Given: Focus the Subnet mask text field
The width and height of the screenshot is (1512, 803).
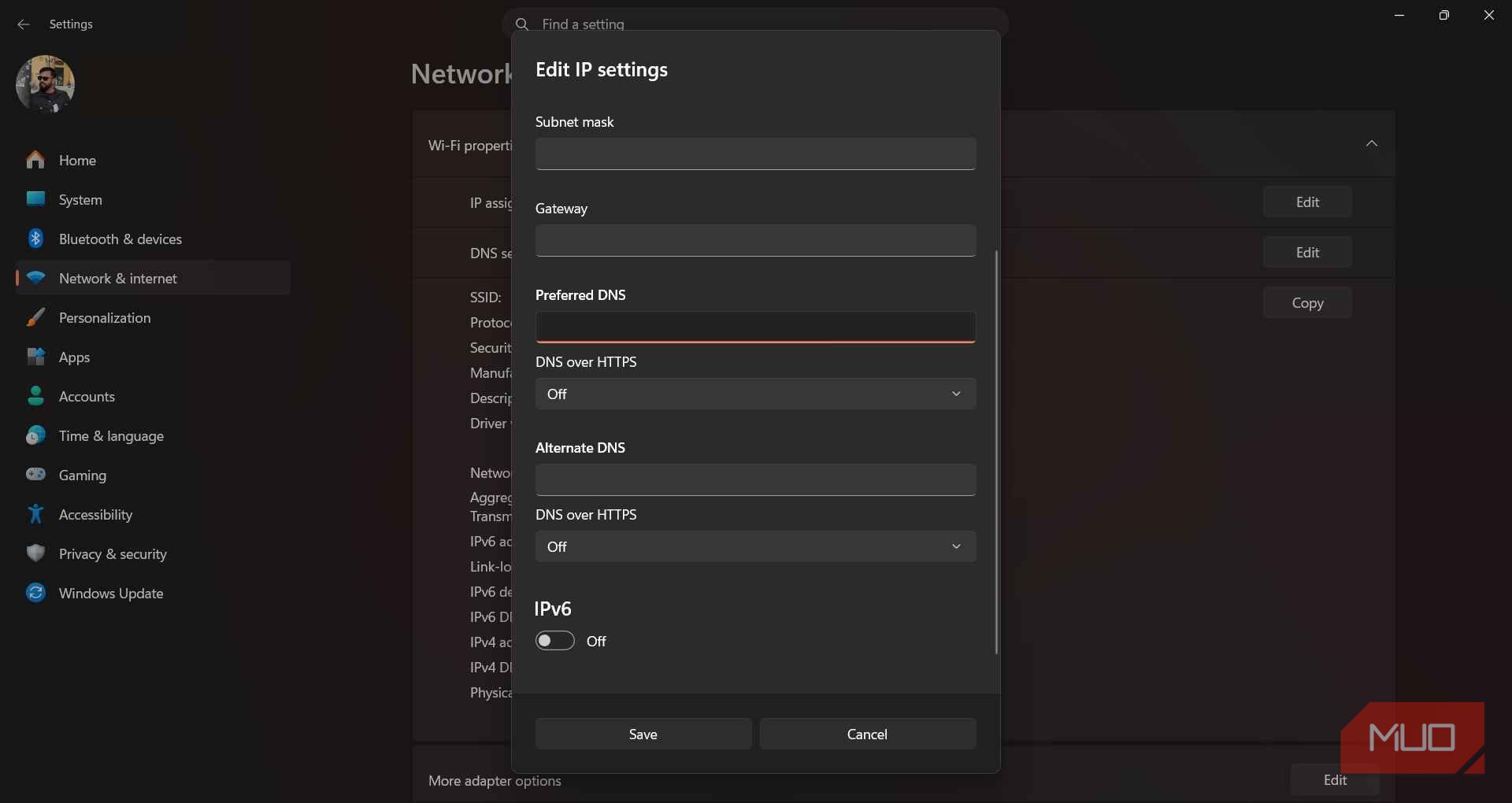Looking at the screenshot, I should click(756, 154).
